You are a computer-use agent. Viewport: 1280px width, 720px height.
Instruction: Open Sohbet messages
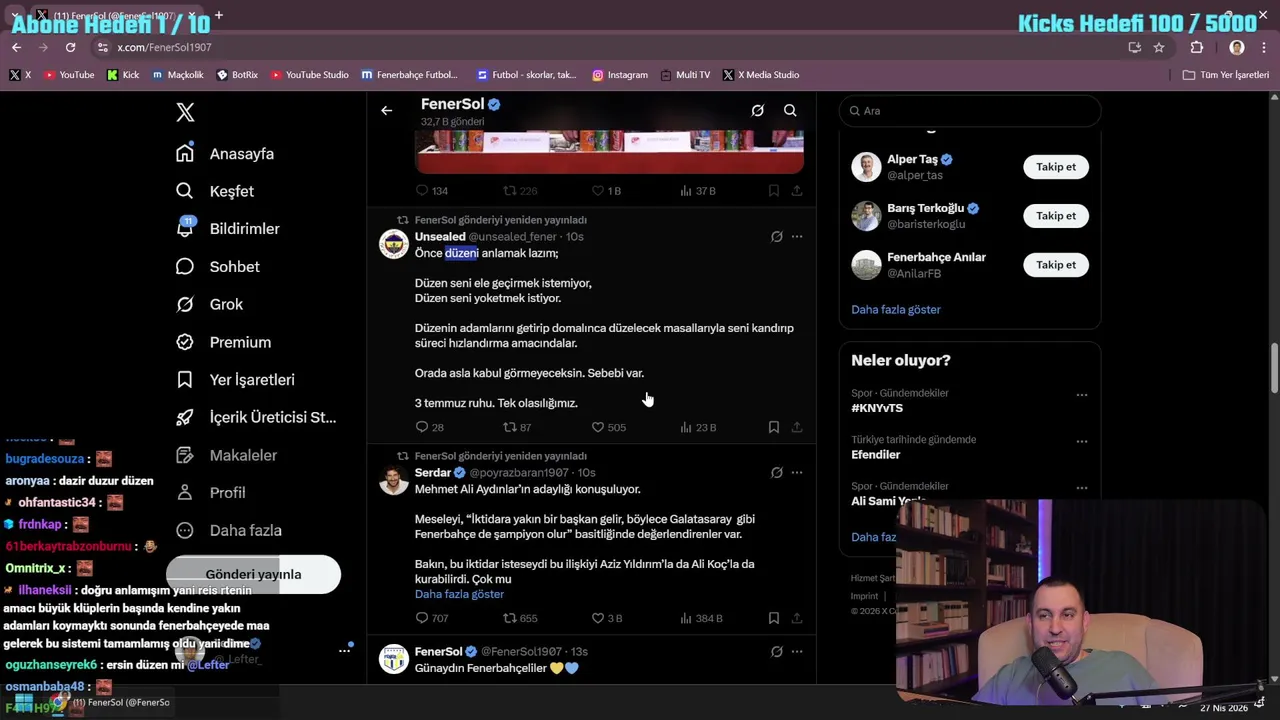pos(218,266)
